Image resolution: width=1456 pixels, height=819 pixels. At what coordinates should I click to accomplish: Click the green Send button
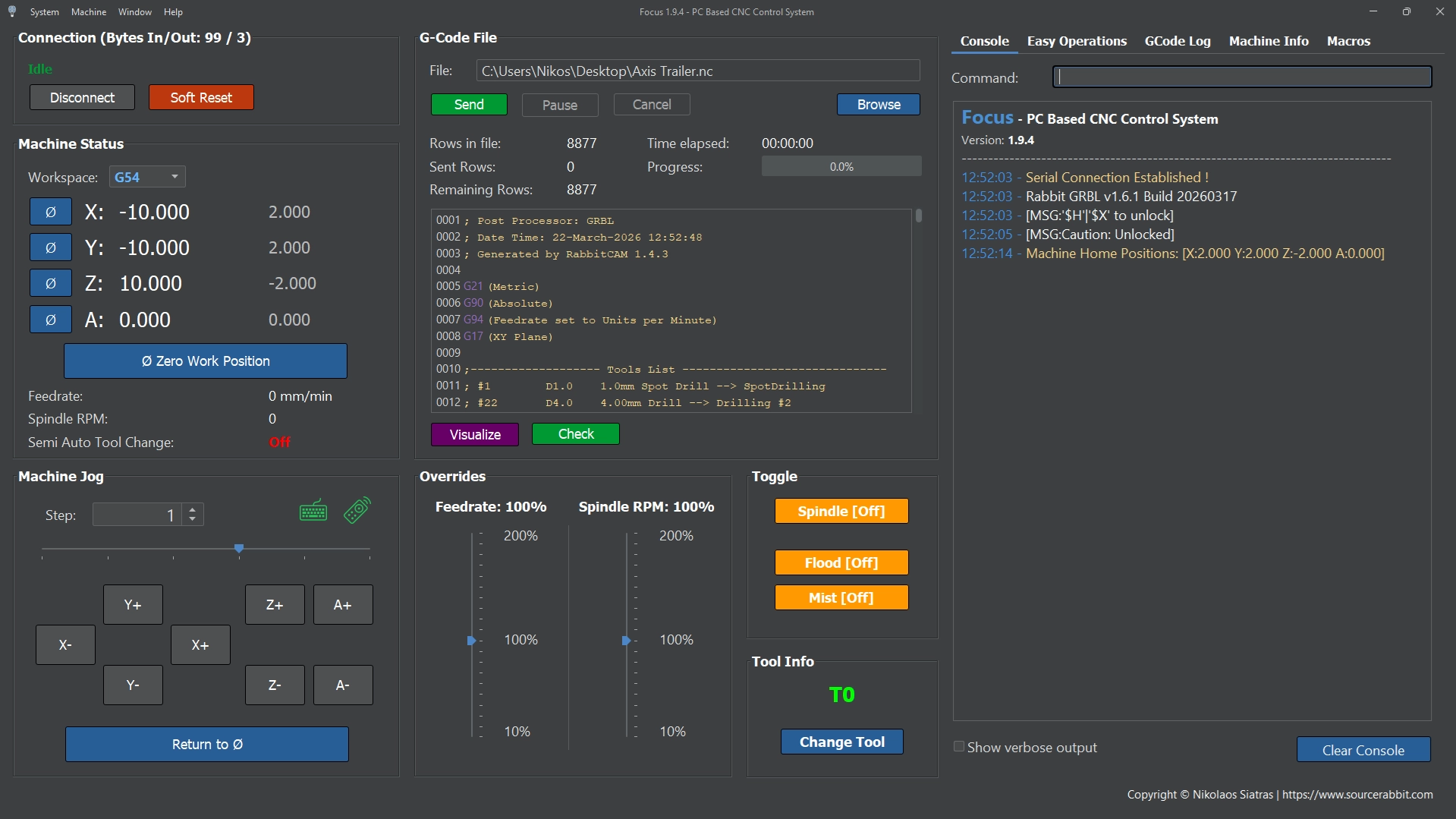468,105
